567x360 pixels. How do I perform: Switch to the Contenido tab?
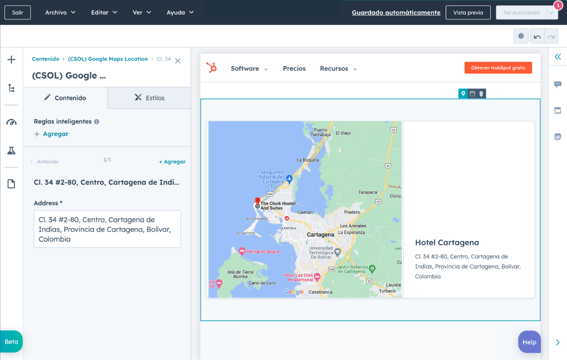(65, 98)
